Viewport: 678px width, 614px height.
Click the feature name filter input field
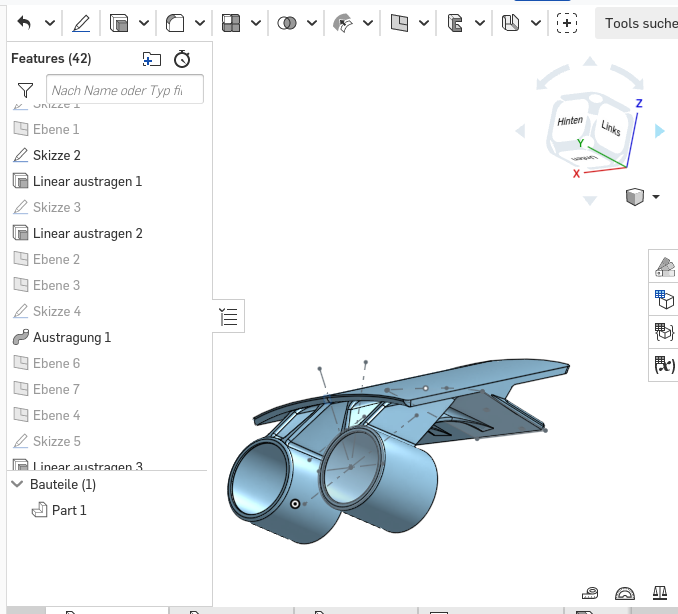point(124,90)
